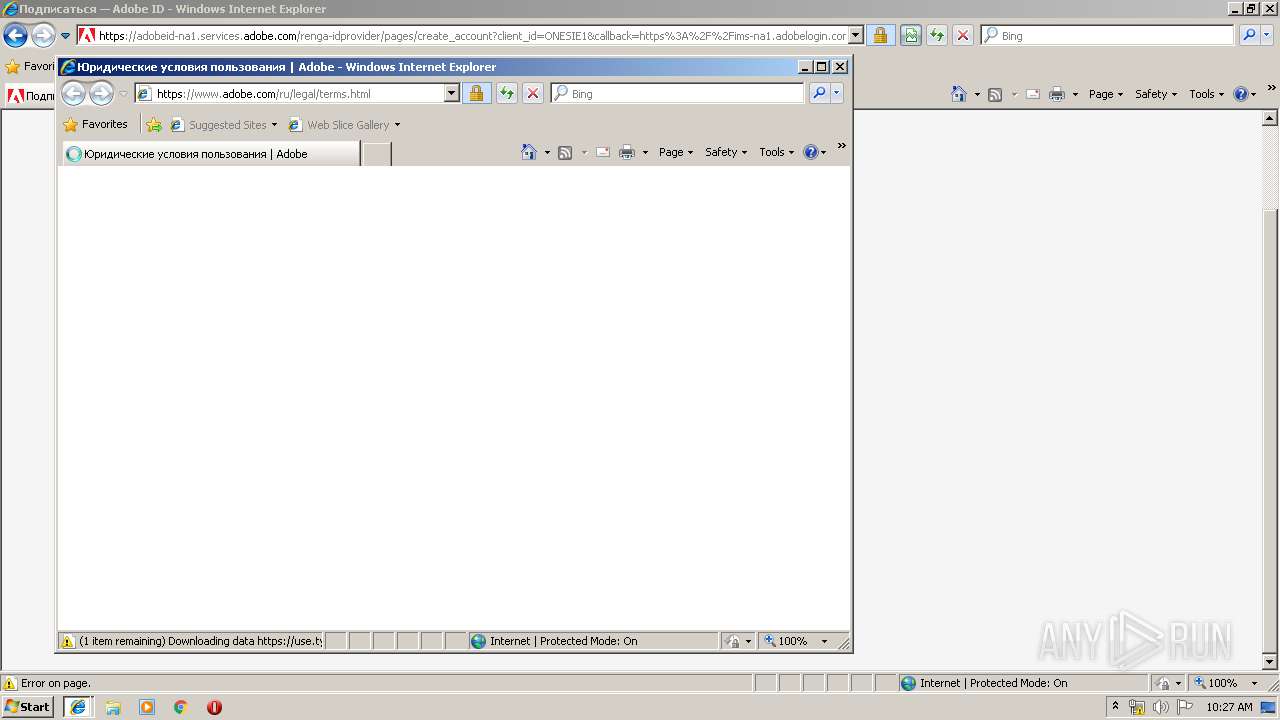
Task: Open Safety menu in front window
Action: [x=726, y=152]
